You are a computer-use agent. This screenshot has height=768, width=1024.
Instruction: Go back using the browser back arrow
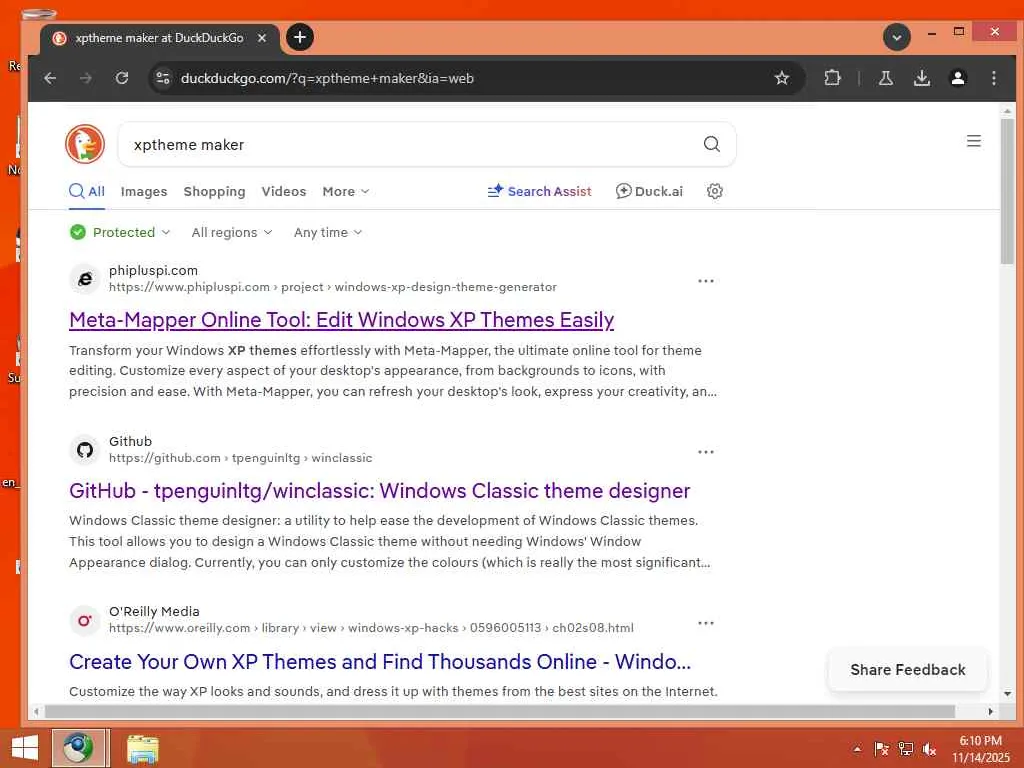tap(50, 78)
